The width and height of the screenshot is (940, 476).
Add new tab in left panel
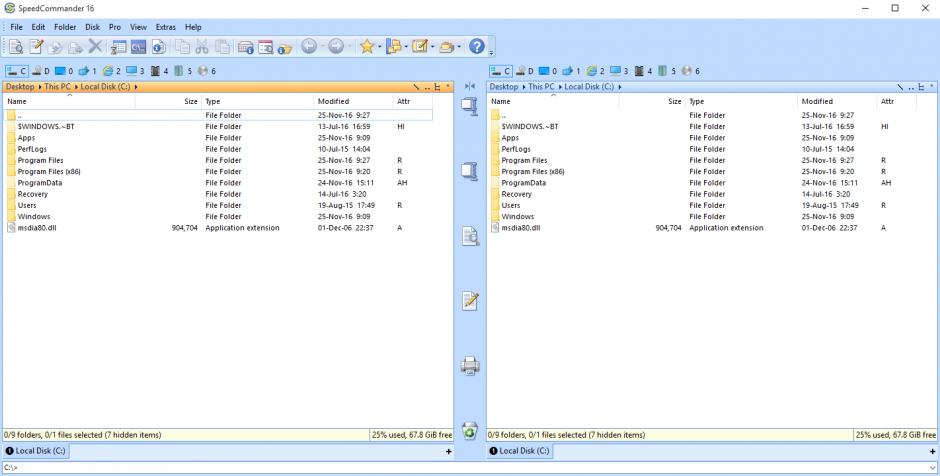[449, 451]
